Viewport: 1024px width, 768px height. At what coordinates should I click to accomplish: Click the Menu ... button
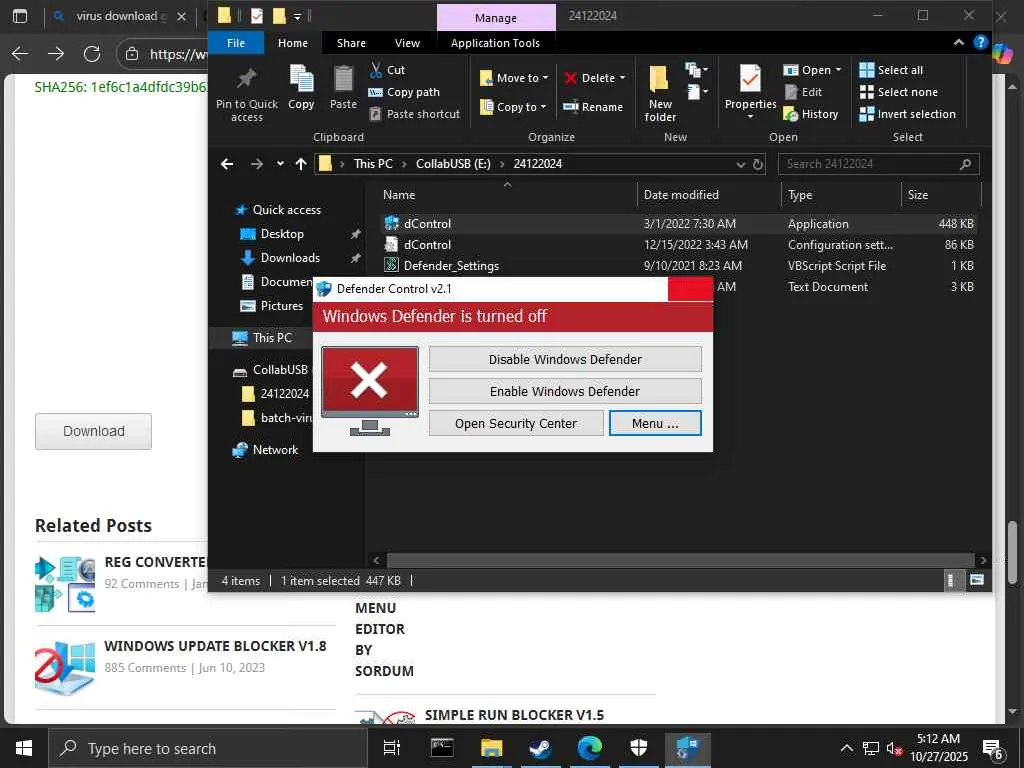tap(655, 423)
